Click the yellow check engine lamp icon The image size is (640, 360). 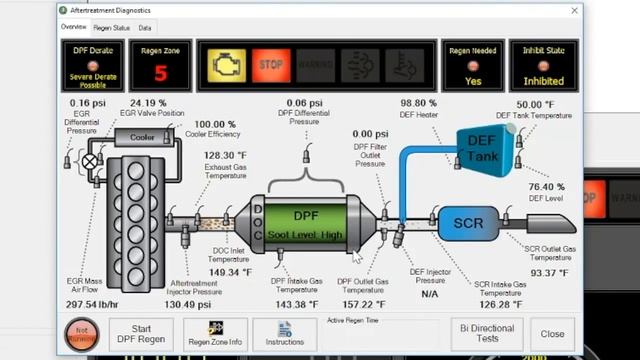pos(227,66)
